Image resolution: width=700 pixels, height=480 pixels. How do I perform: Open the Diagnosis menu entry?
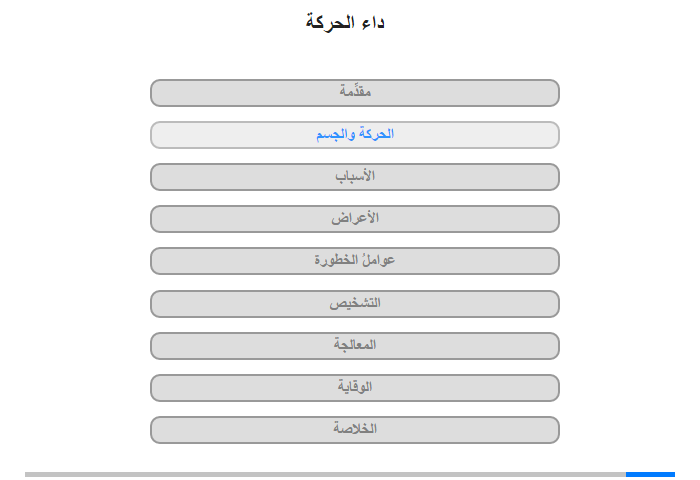coord(355,304)
